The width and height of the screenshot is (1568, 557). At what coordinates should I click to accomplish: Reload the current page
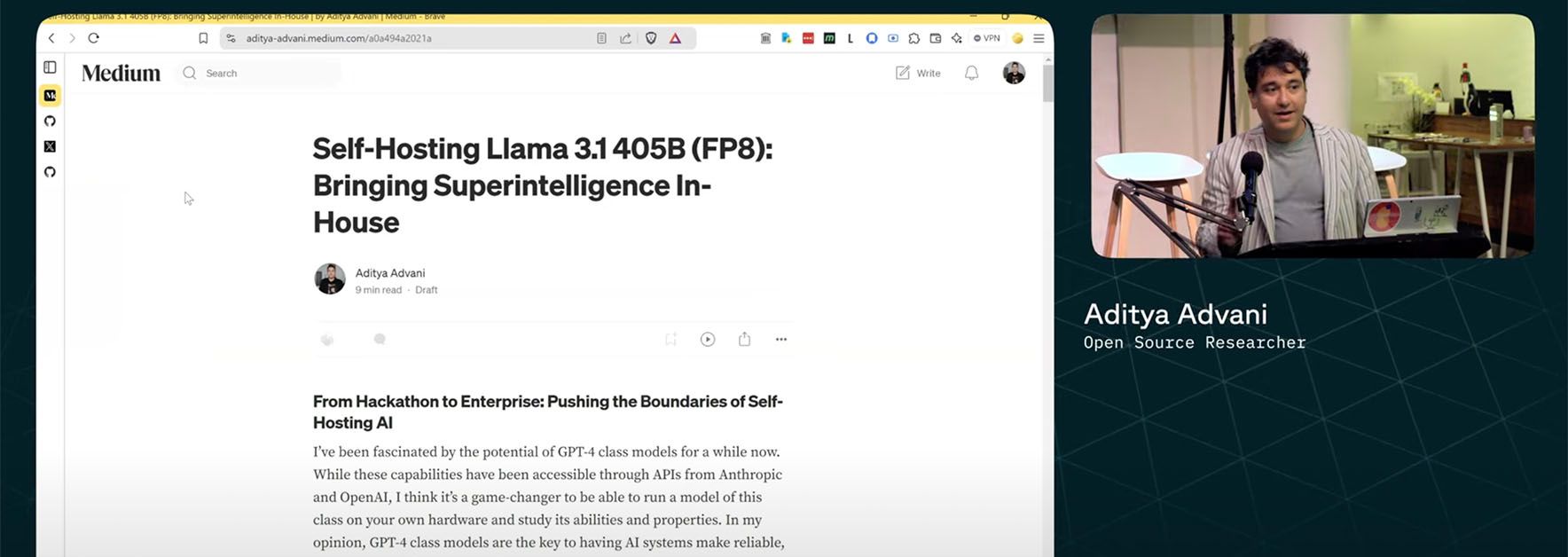pyautogui.click(x=93, y=38)
